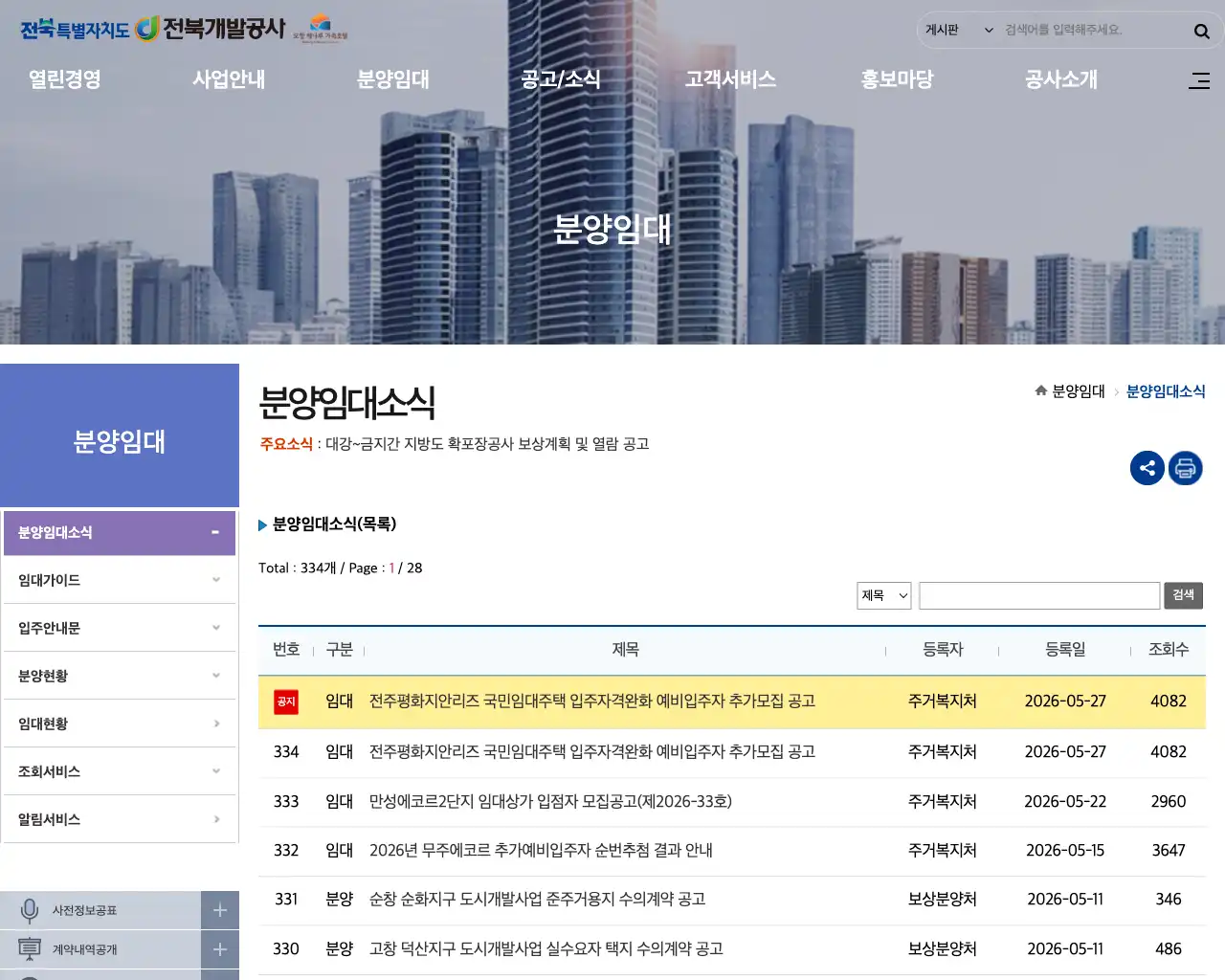Click the board search text field
Screen dimensions: 1225x980
tap(1039, 595)
